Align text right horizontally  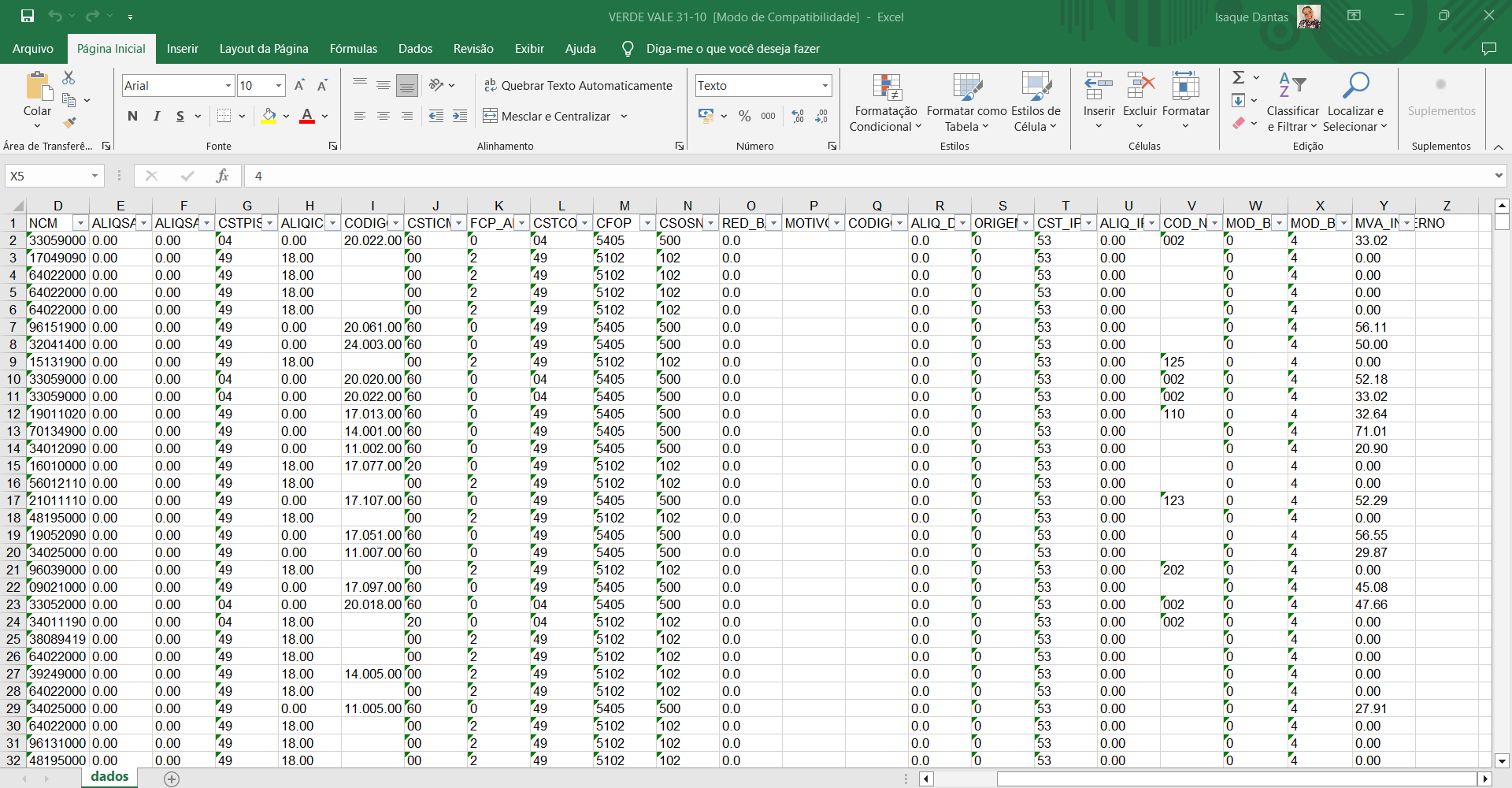click(x=407, y=116)
